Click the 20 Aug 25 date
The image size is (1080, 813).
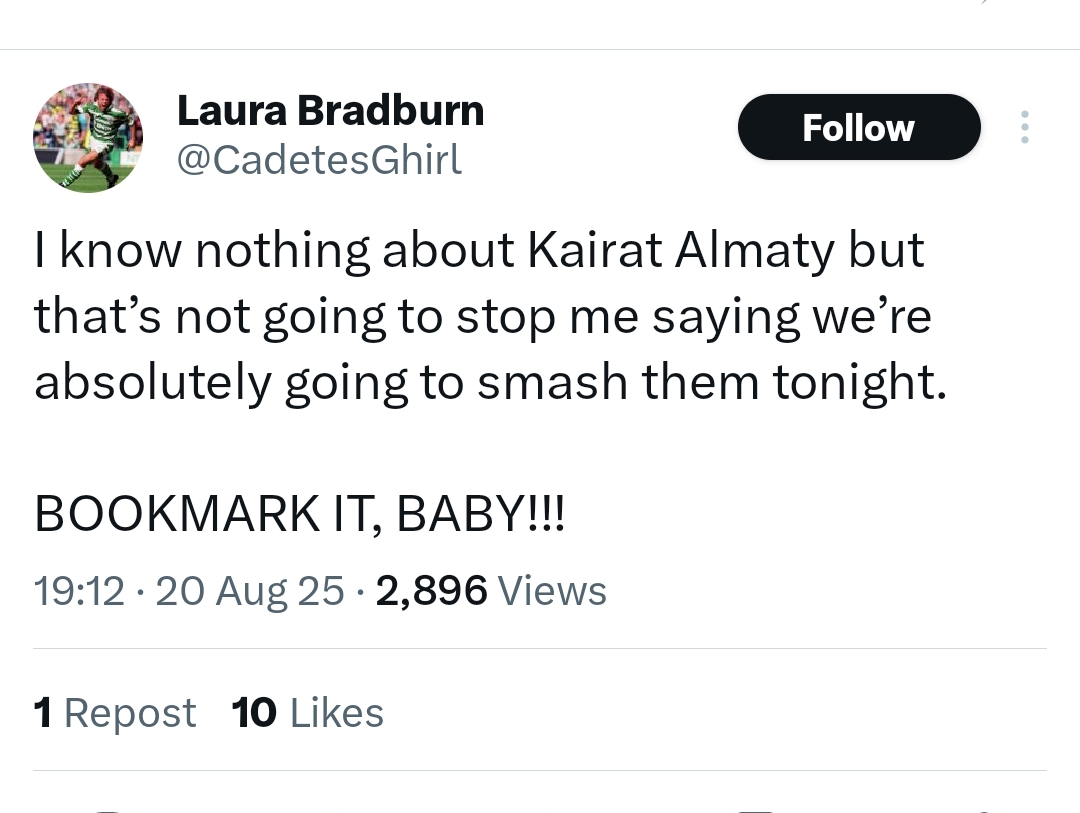coord(249,591)
